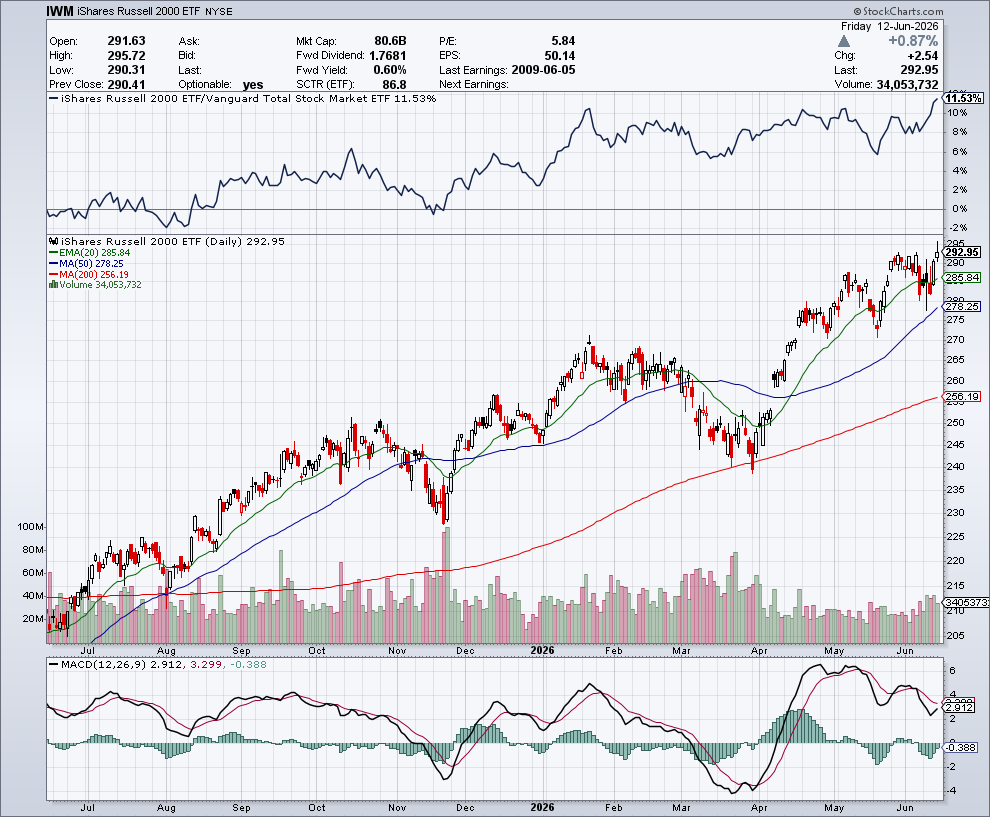Click the blue '278.25' moving average axis flag
The image size is (990, 817).
[x=962, y=307]
